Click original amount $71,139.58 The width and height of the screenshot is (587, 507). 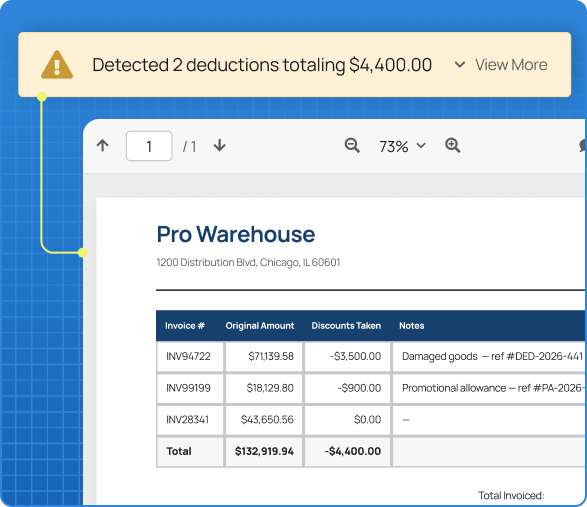[271, 356]
